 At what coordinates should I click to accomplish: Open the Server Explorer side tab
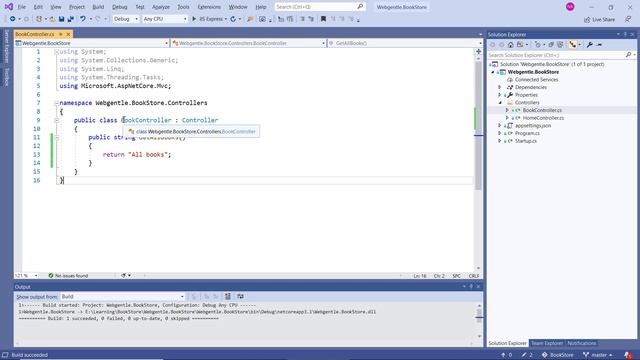click(x=7, y=46)
